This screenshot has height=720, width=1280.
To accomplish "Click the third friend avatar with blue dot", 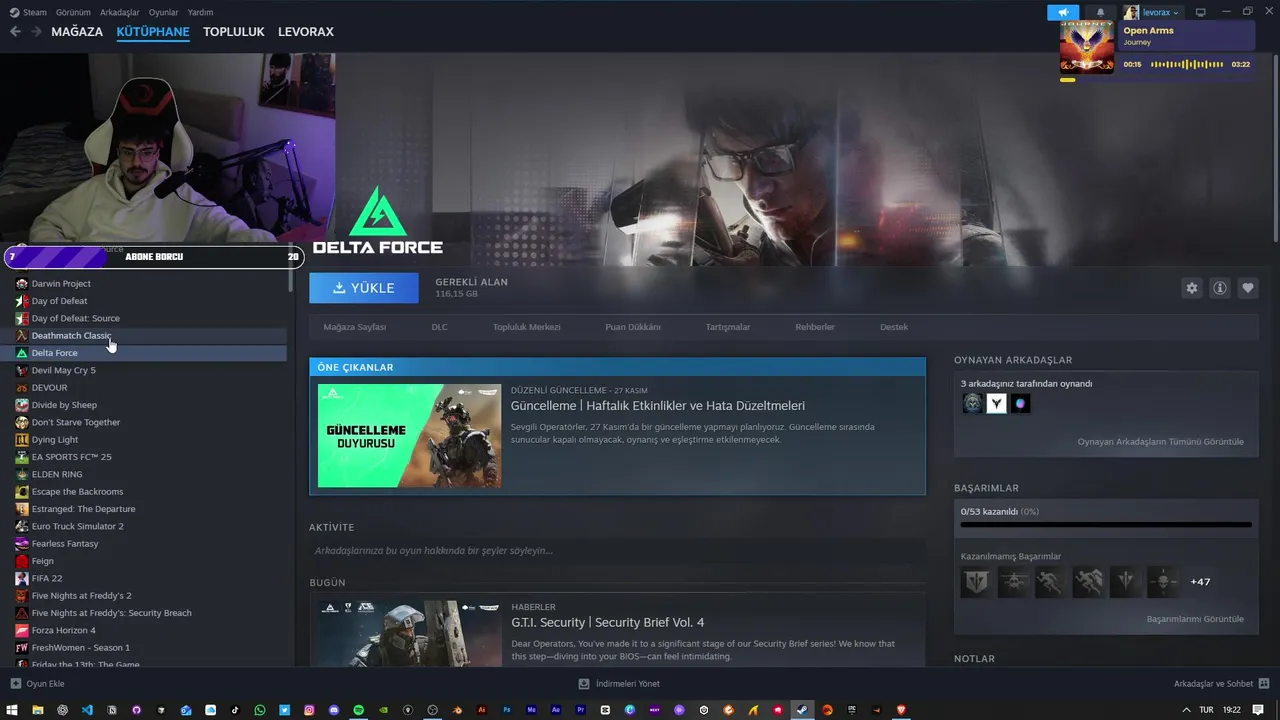I will (x=1020, y=403).
